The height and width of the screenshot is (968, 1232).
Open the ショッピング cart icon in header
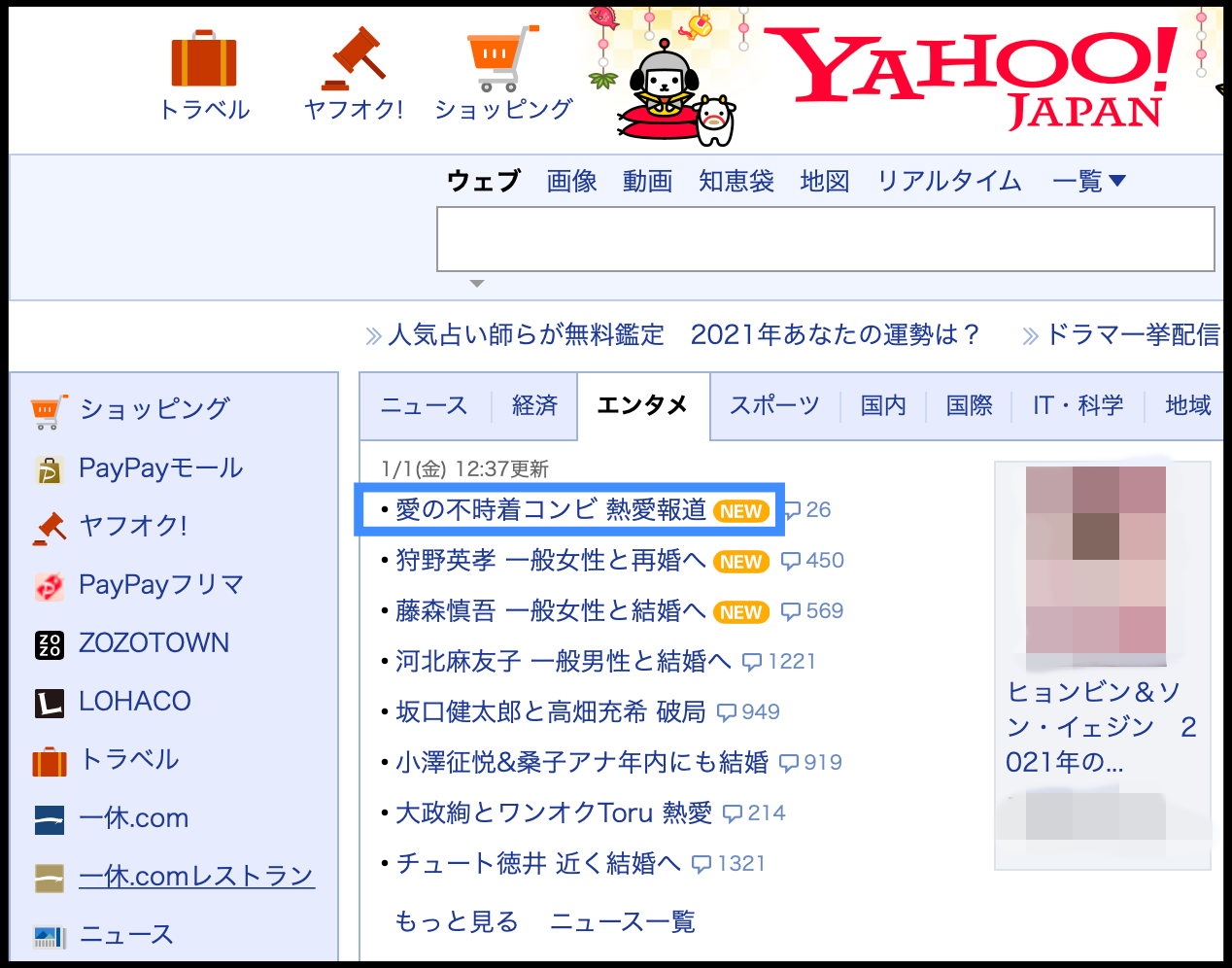(x=503, y=58)
